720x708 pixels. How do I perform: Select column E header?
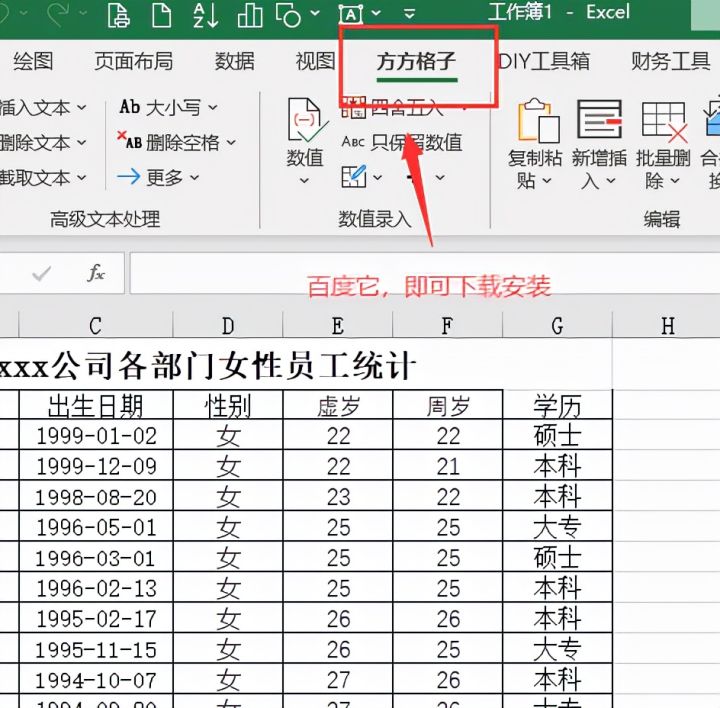coord(338,326)
